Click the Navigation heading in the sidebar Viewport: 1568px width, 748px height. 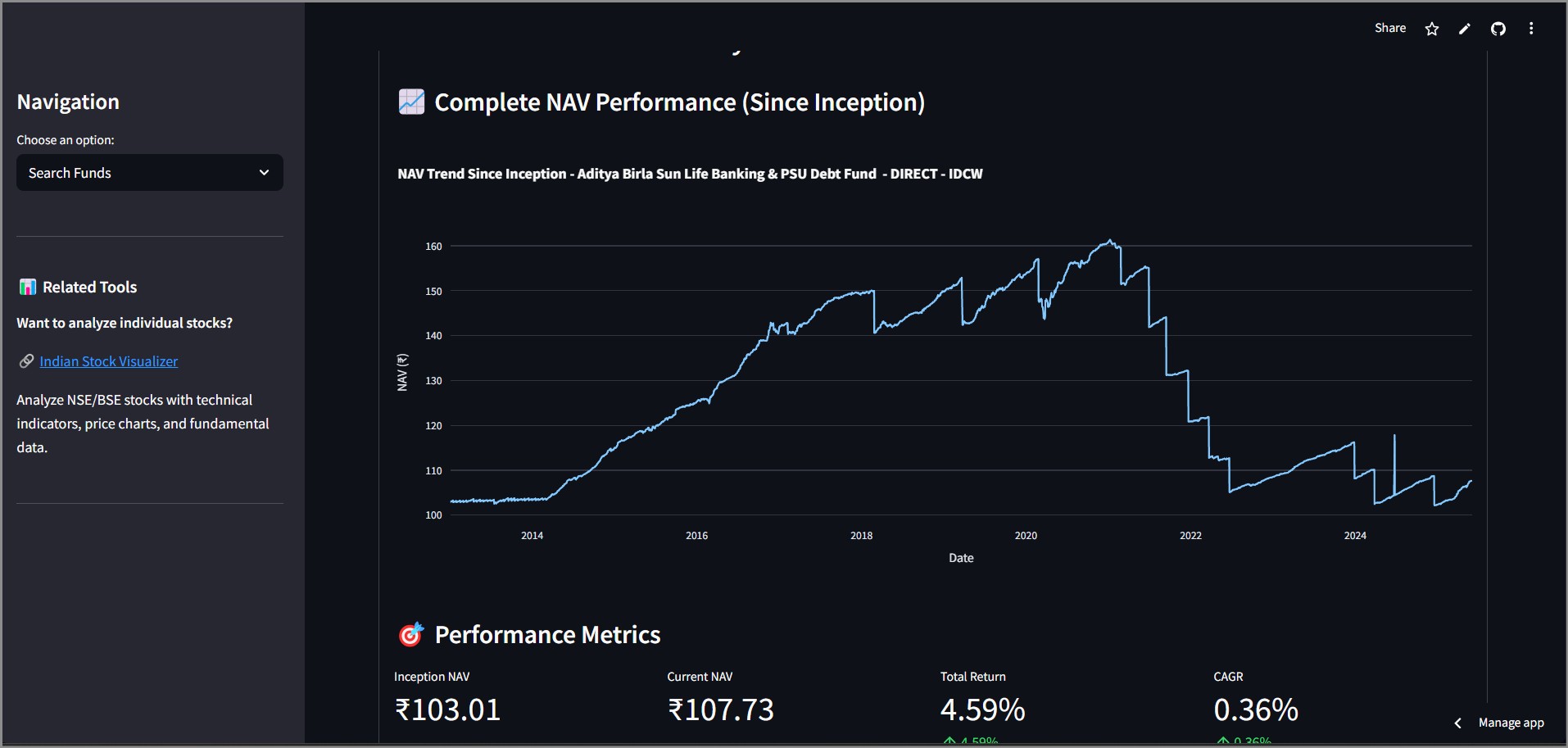[x=68, y=102]
